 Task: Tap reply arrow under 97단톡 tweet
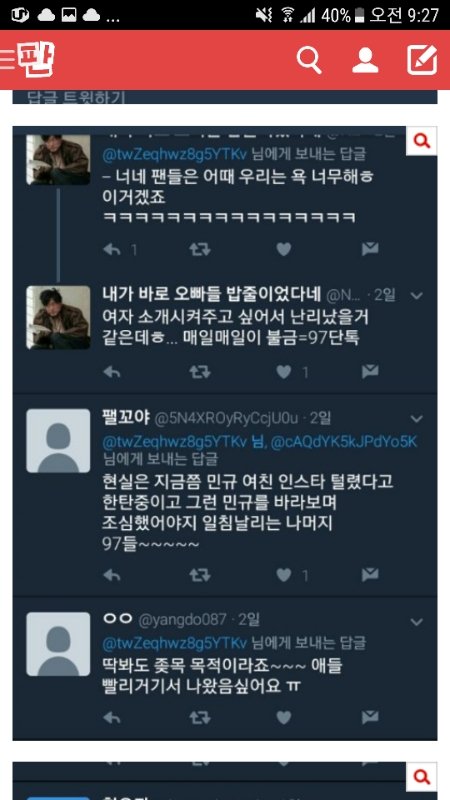pos(112,372)
